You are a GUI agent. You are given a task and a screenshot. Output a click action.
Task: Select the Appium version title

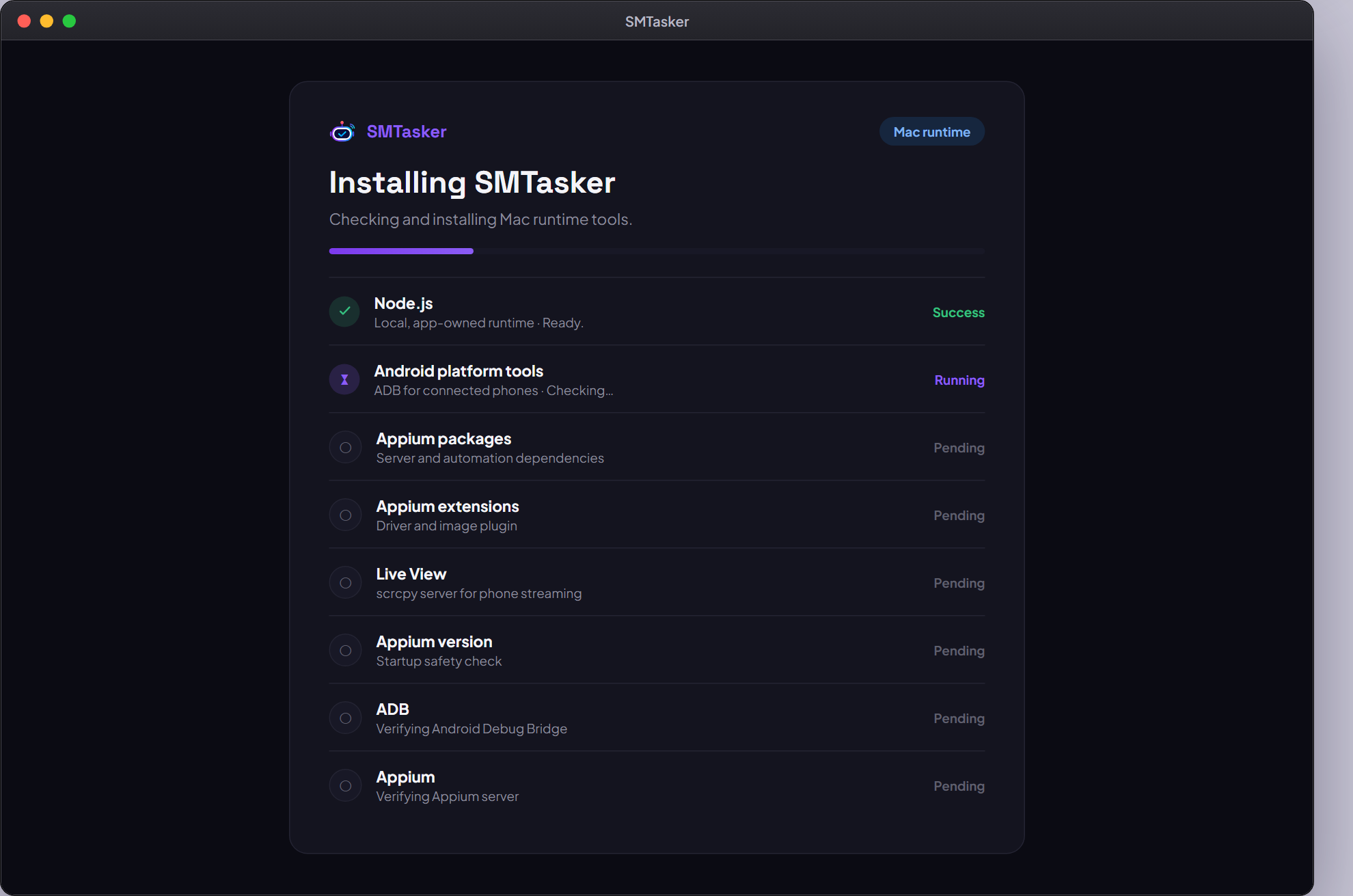point(434,641)
